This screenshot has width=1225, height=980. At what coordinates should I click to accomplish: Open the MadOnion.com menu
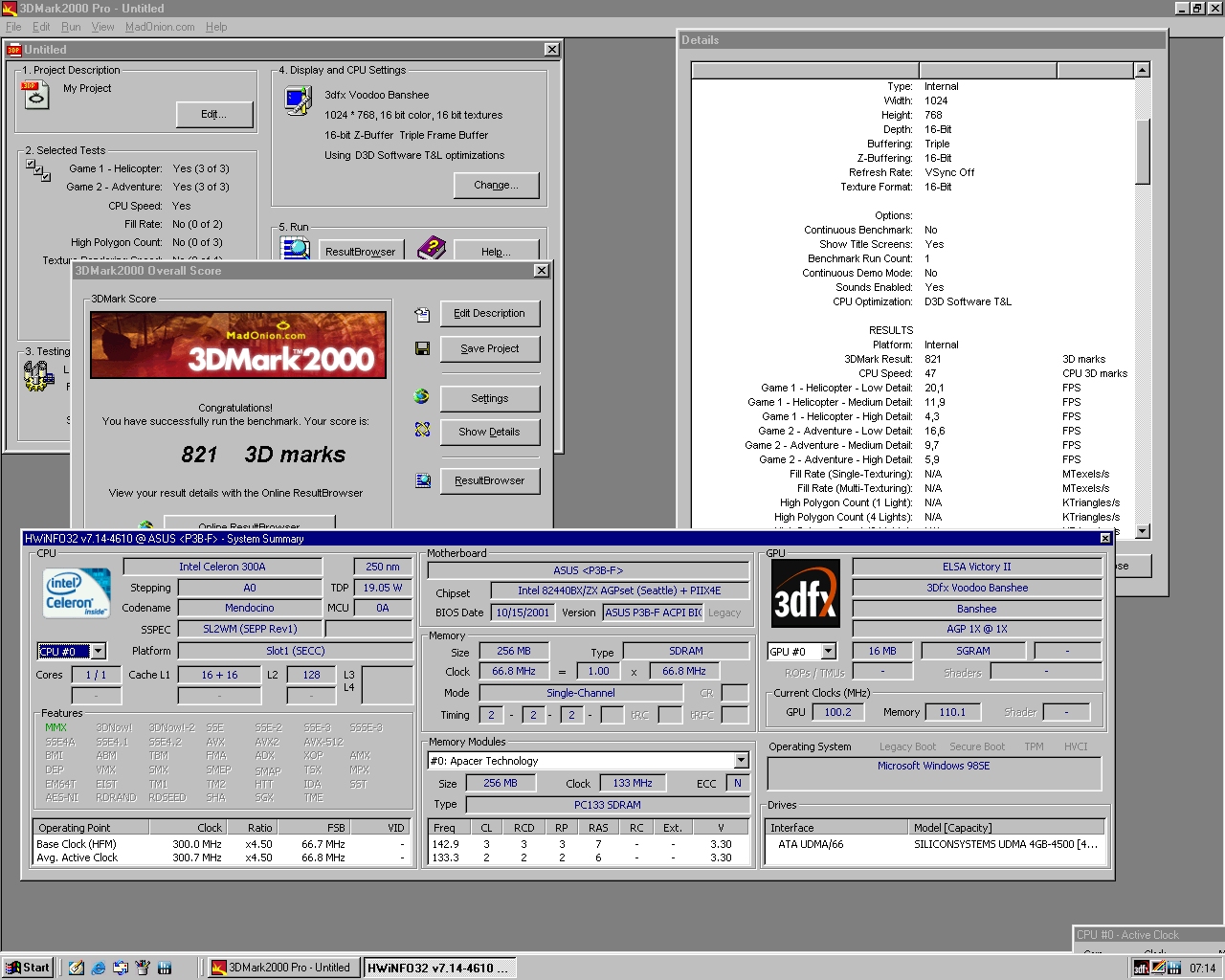click(160, 27)
